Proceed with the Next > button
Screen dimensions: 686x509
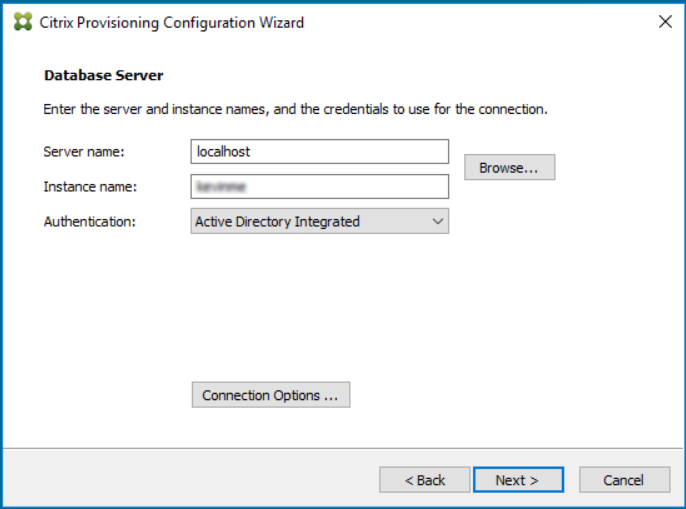click(x=517, y=480)
